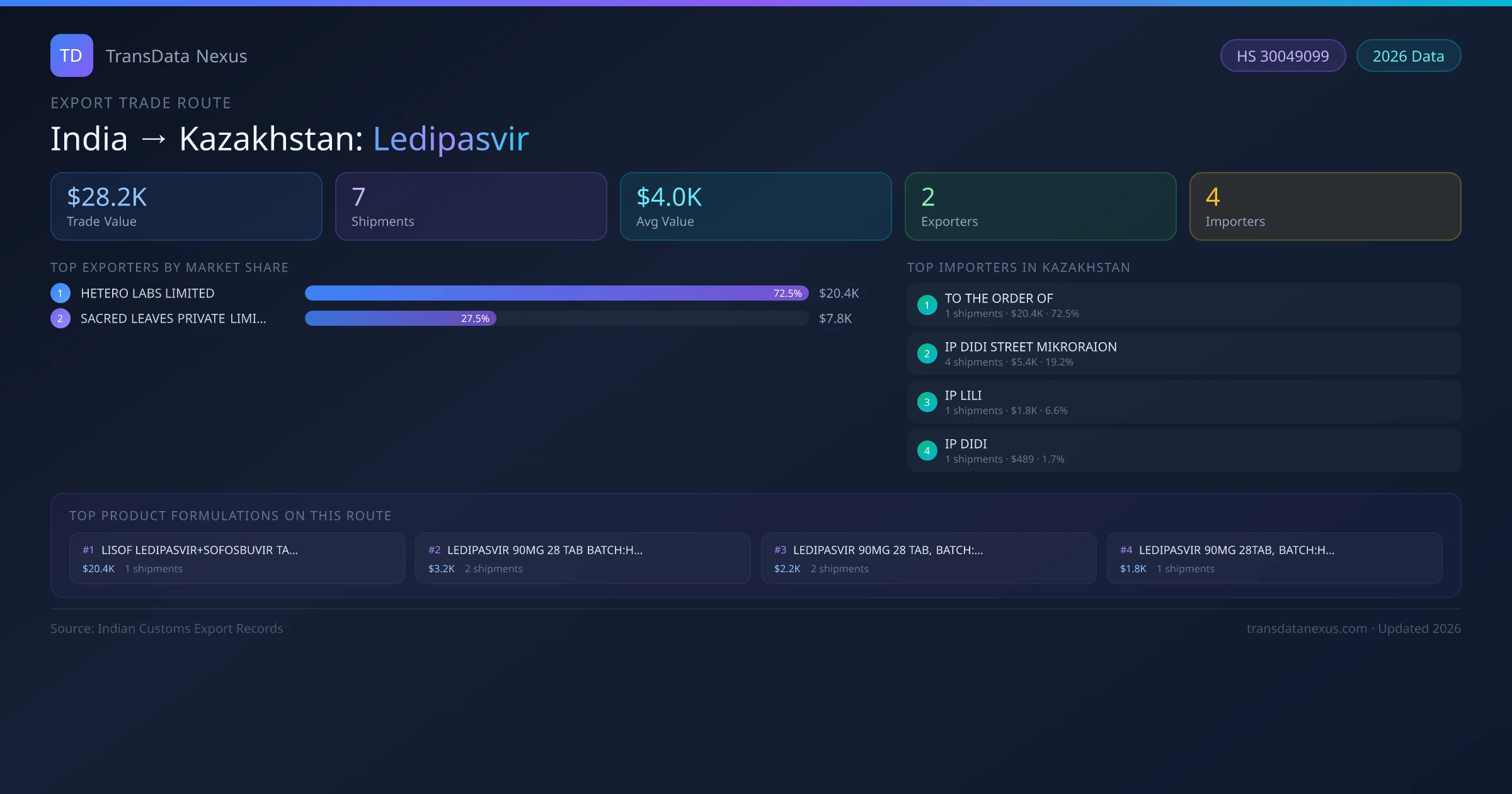Open #1 LISOF LEDIPASVIR+SOFOSBUVIR formulation card

point(237,558)
